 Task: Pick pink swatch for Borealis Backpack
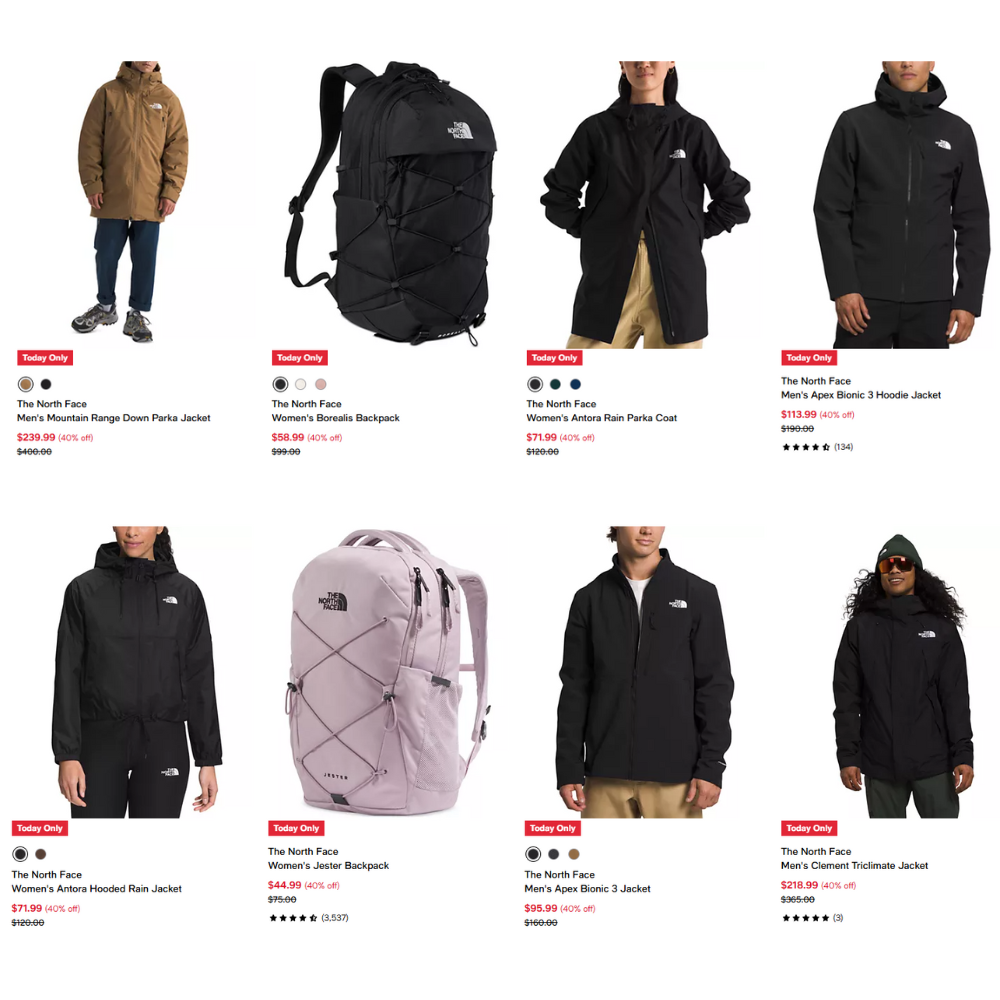click(x=321, y=384)
